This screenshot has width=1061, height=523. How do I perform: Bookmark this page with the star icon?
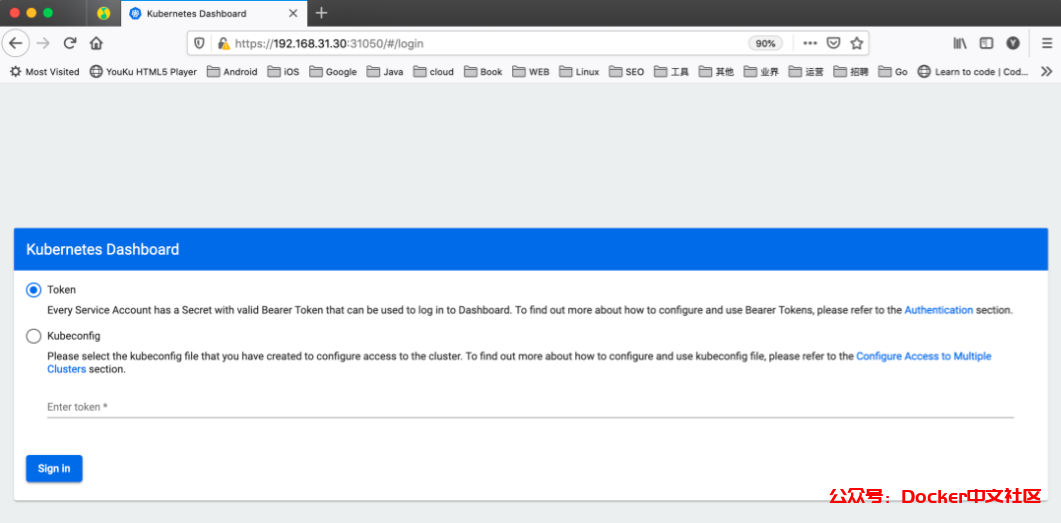[x=856, y=43]
